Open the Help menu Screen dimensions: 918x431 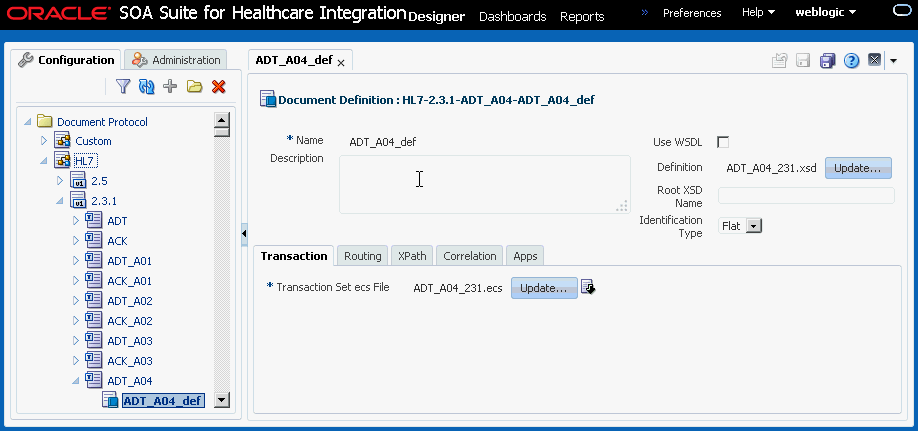point(758,12)
